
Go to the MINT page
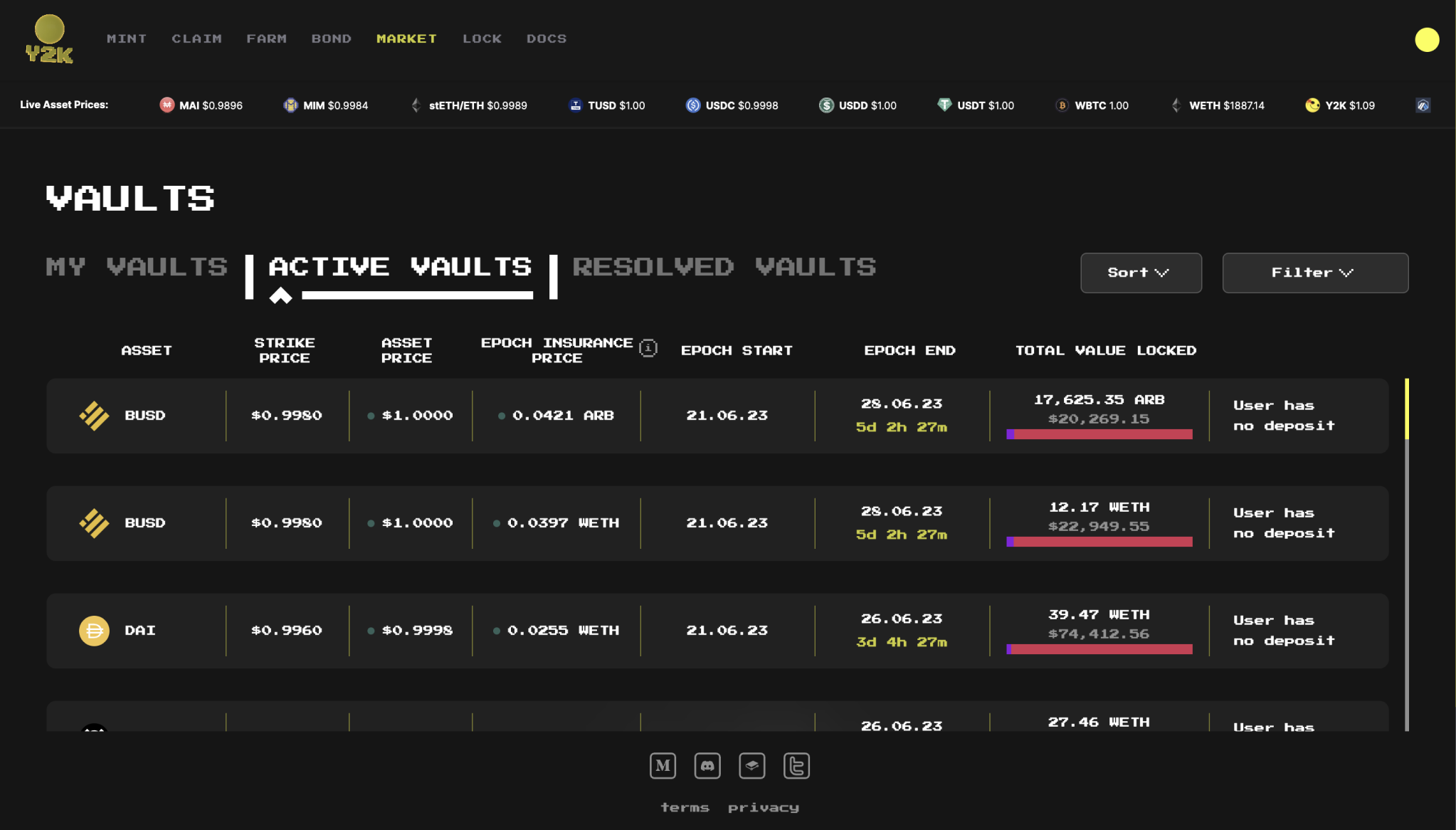pyautogui.click(x=127, y=38)
